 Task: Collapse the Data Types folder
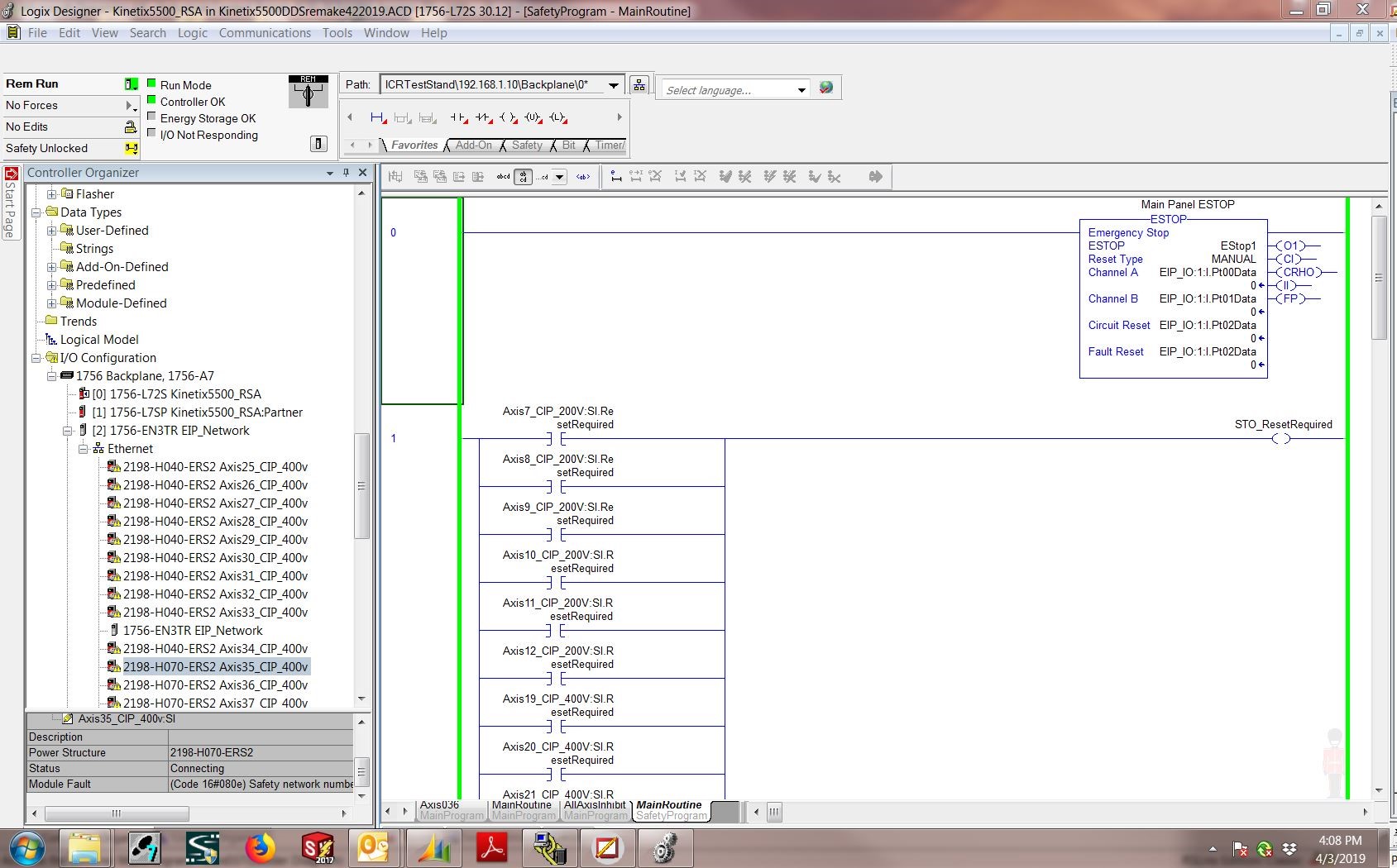tap(36, 212)
